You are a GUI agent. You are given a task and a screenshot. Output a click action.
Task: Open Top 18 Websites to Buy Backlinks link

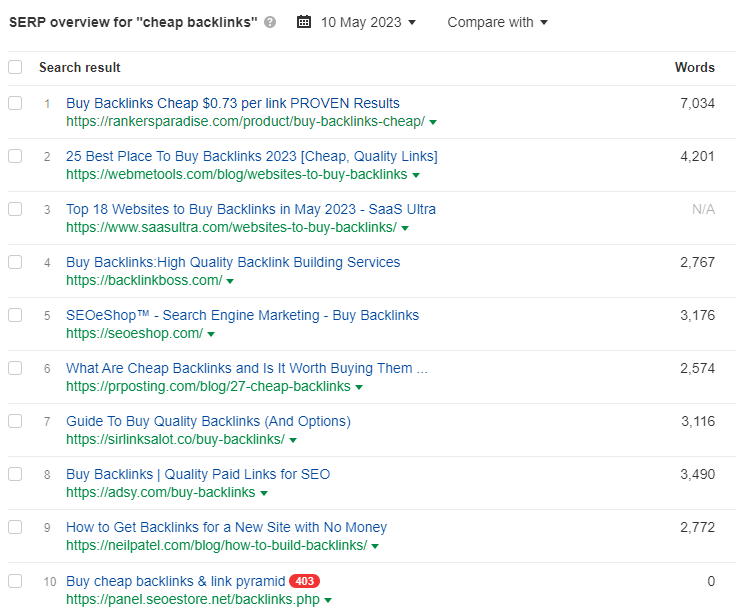(251, 209)
